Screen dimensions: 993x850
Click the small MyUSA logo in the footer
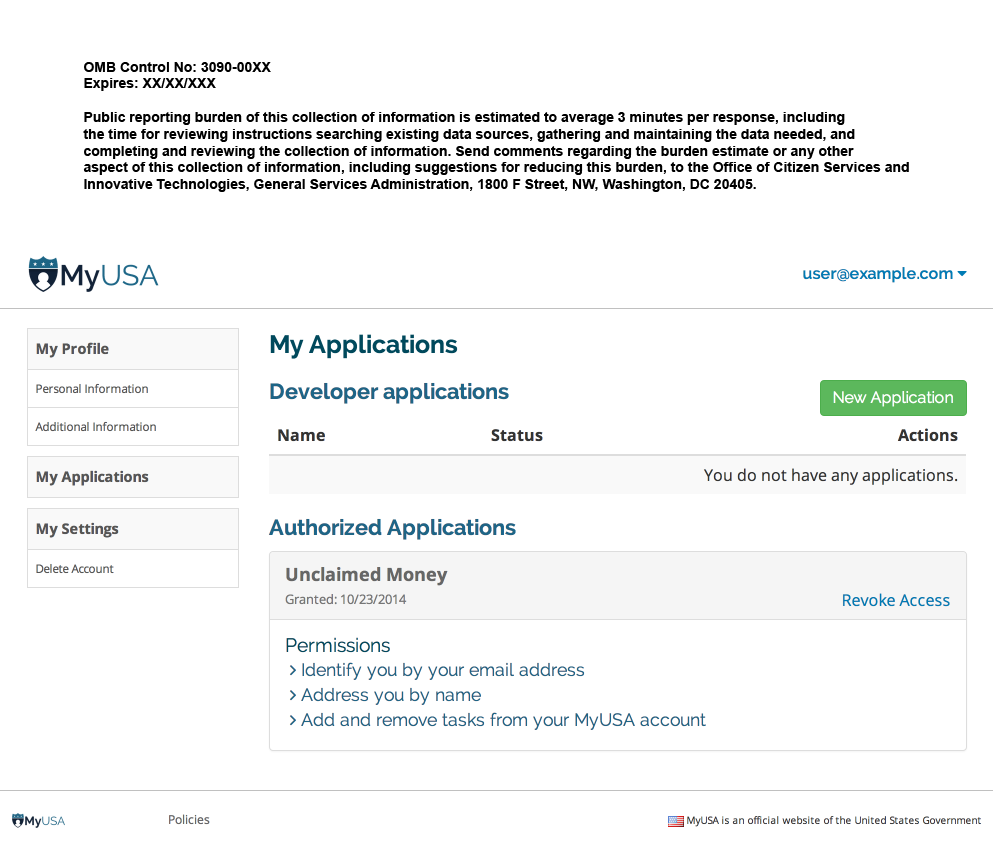38,821
